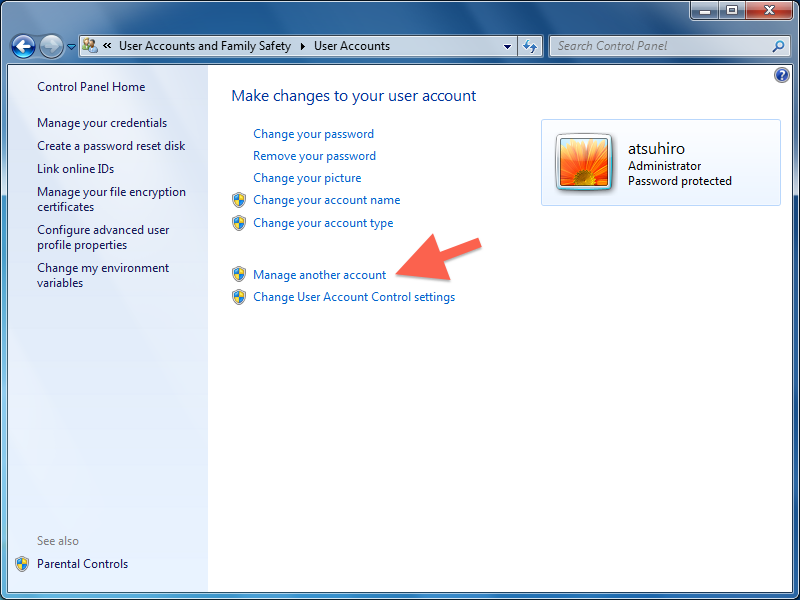Click the See also label
The height and width of the screenshot is (600, 800).
[x=58, y=541]
